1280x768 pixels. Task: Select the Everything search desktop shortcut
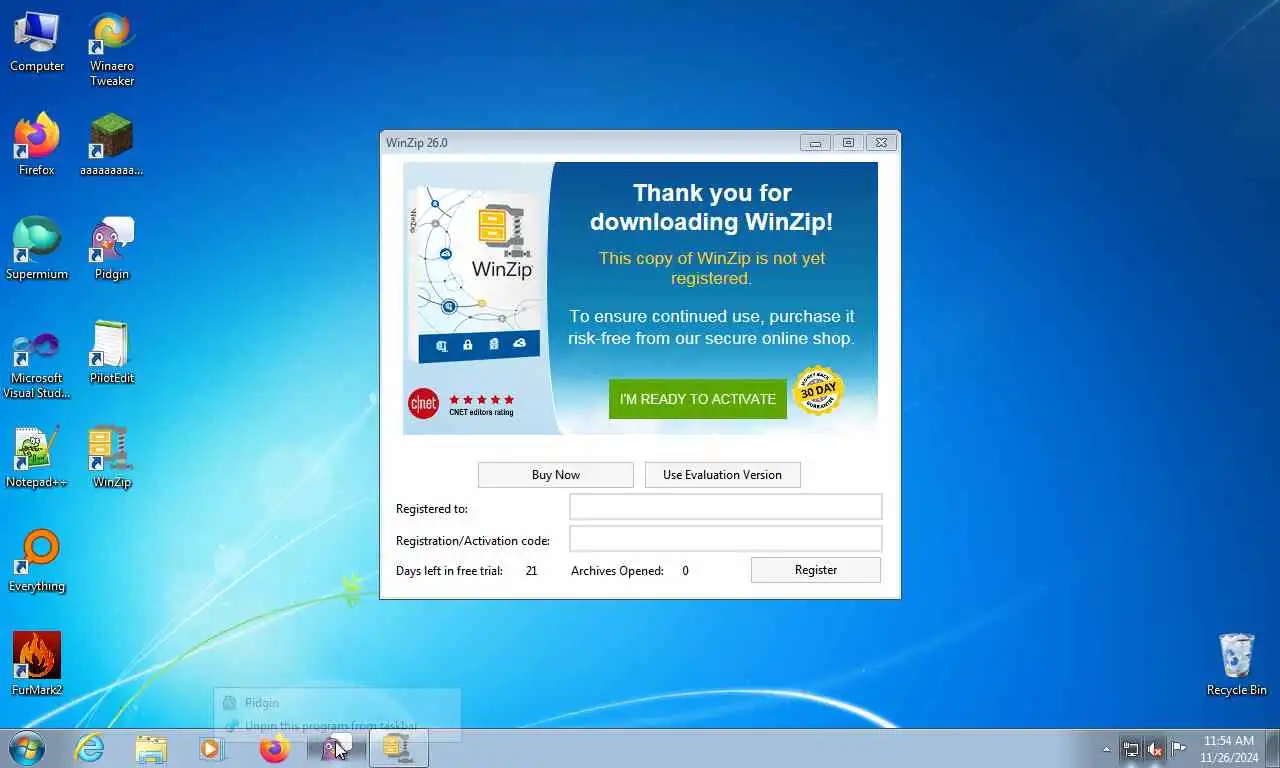click(x=37, y=561)
